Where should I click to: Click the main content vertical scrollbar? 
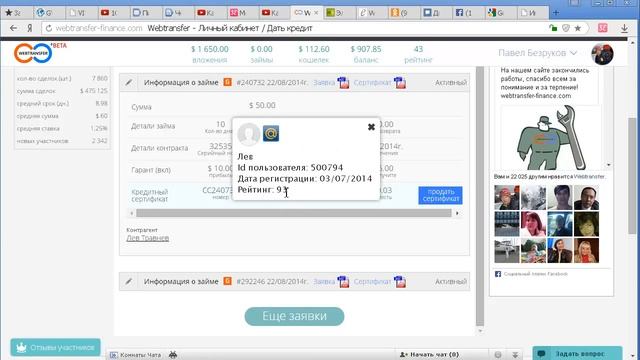pyautogui.click(x=480, y=196)
